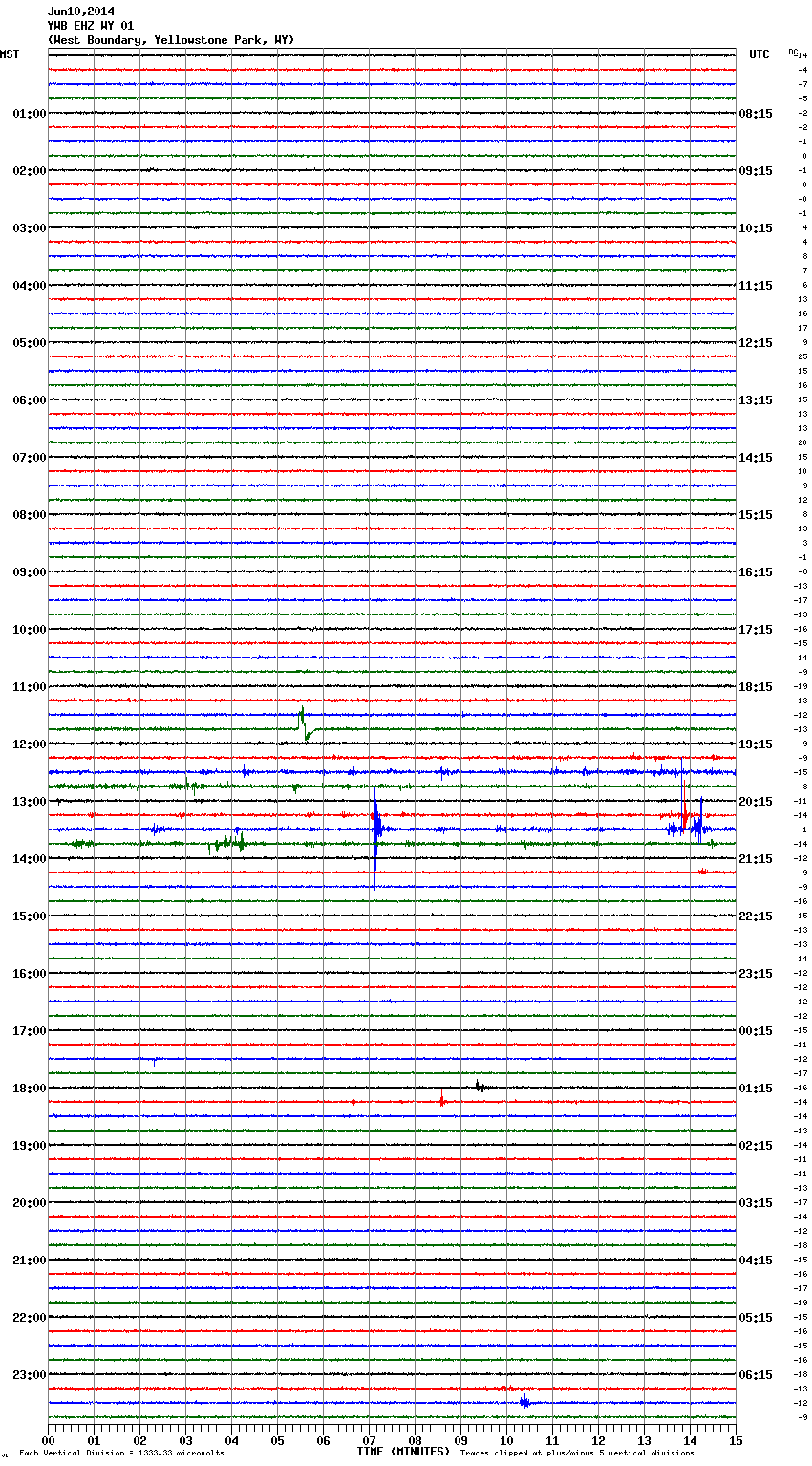Select the "09:15" UTC time label
Screen dimensions: 812x1466
[756, 171]
